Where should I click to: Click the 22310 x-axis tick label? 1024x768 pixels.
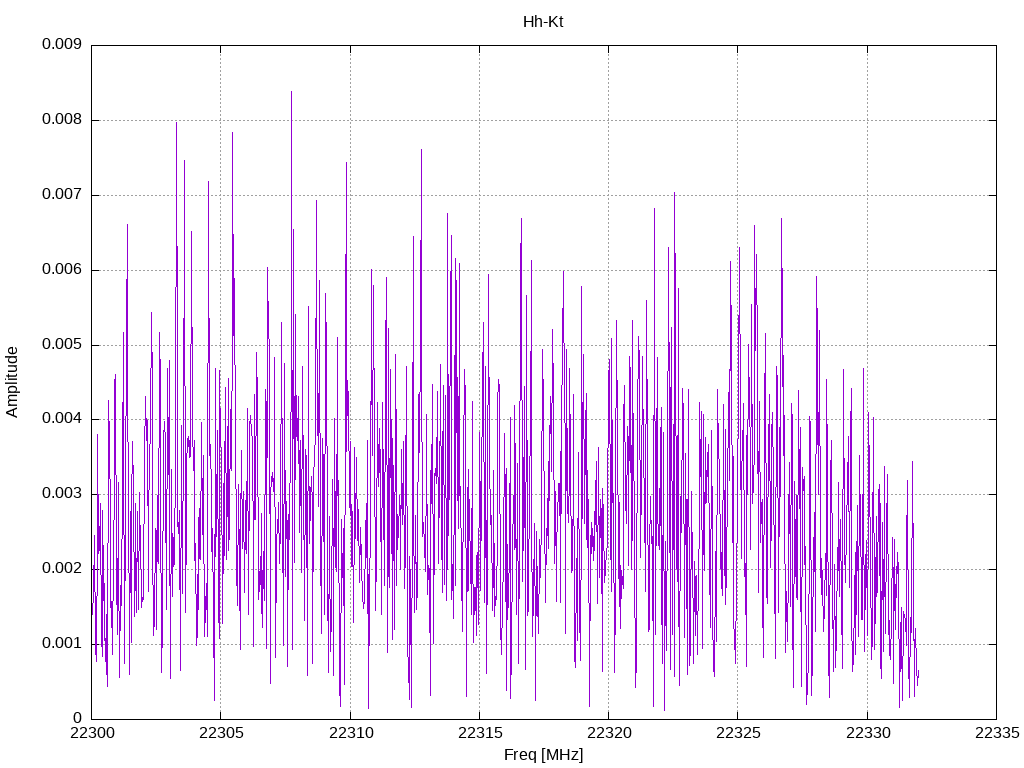(x=351, y=733)
